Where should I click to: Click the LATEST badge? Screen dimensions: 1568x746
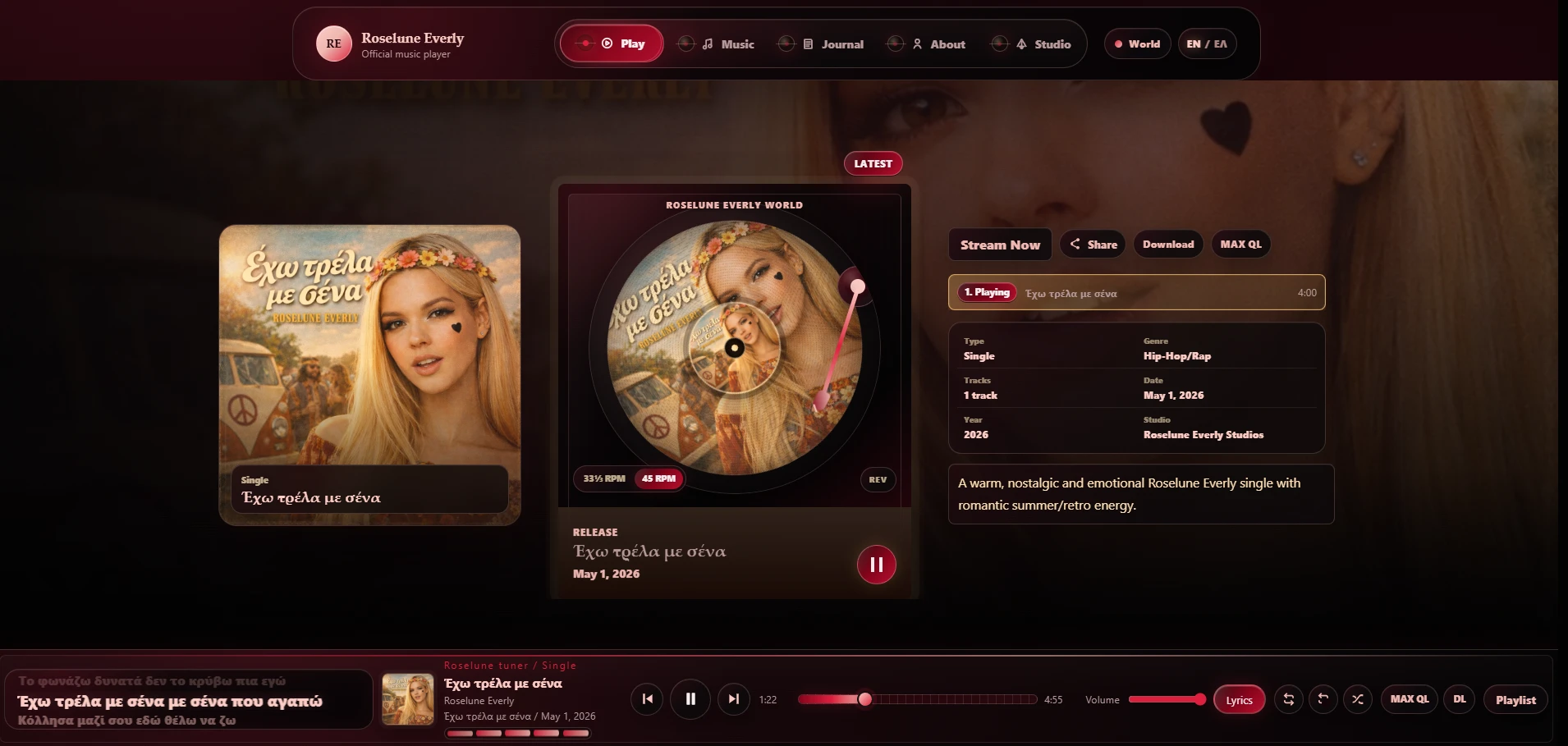873,163
